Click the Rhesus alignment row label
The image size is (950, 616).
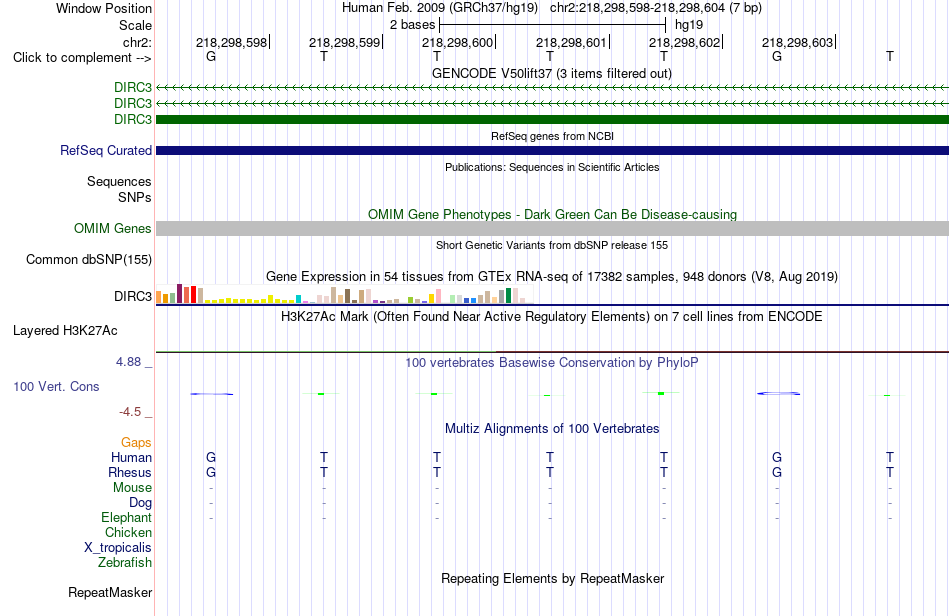click(130, 472)
